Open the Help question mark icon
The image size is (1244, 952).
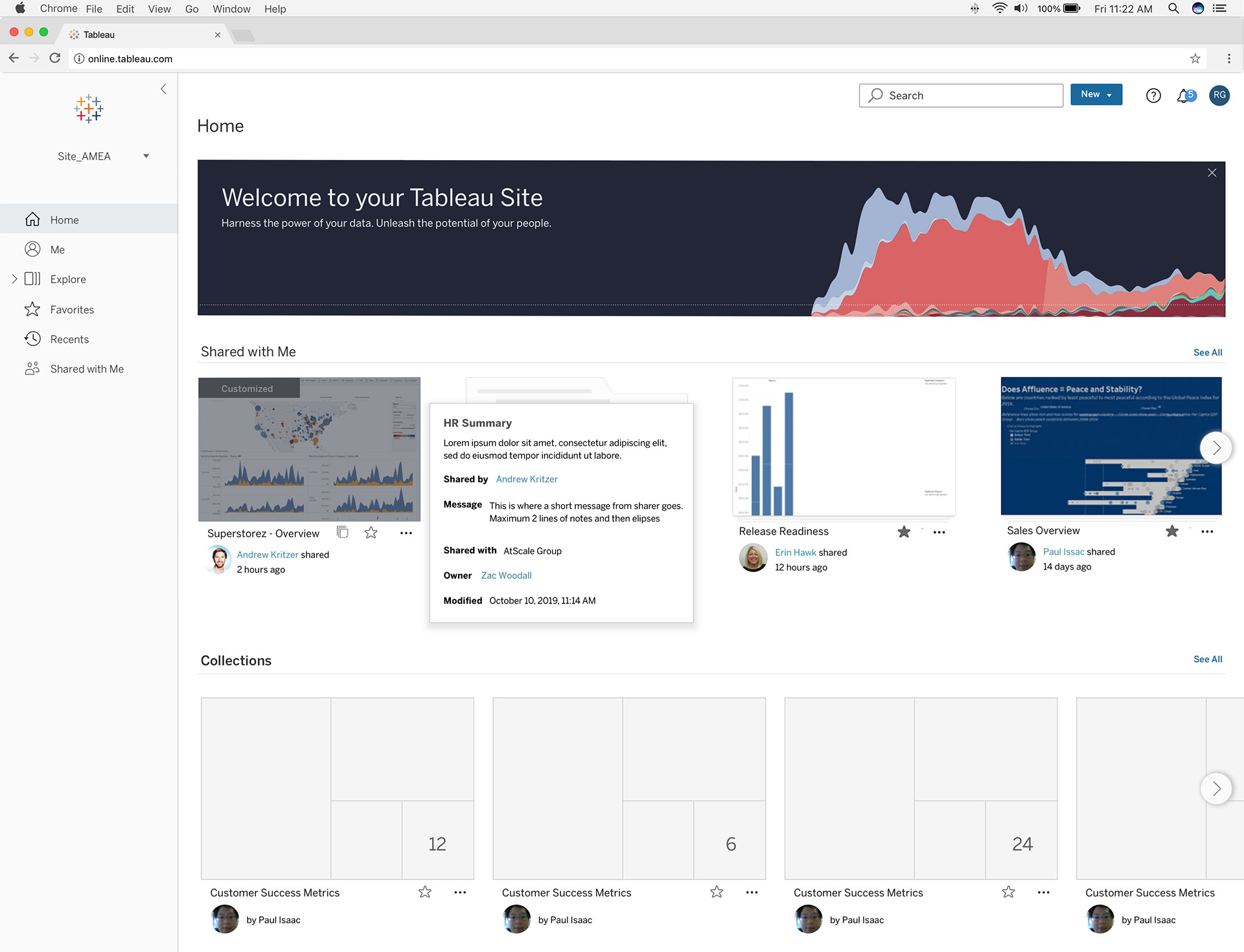pyautogui.click(x=1153, y=96)
